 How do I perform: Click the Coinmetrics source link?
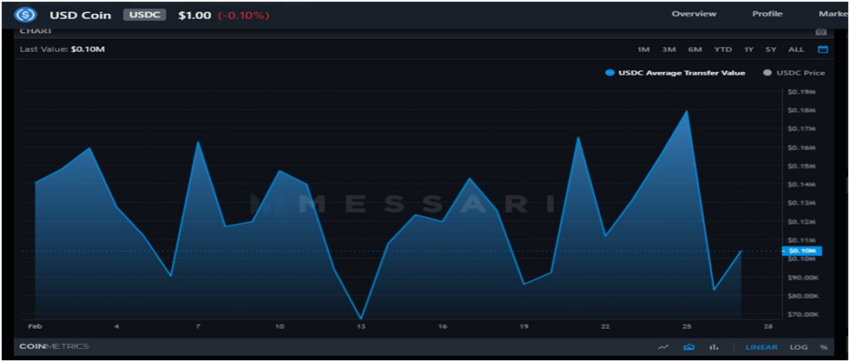54,346
